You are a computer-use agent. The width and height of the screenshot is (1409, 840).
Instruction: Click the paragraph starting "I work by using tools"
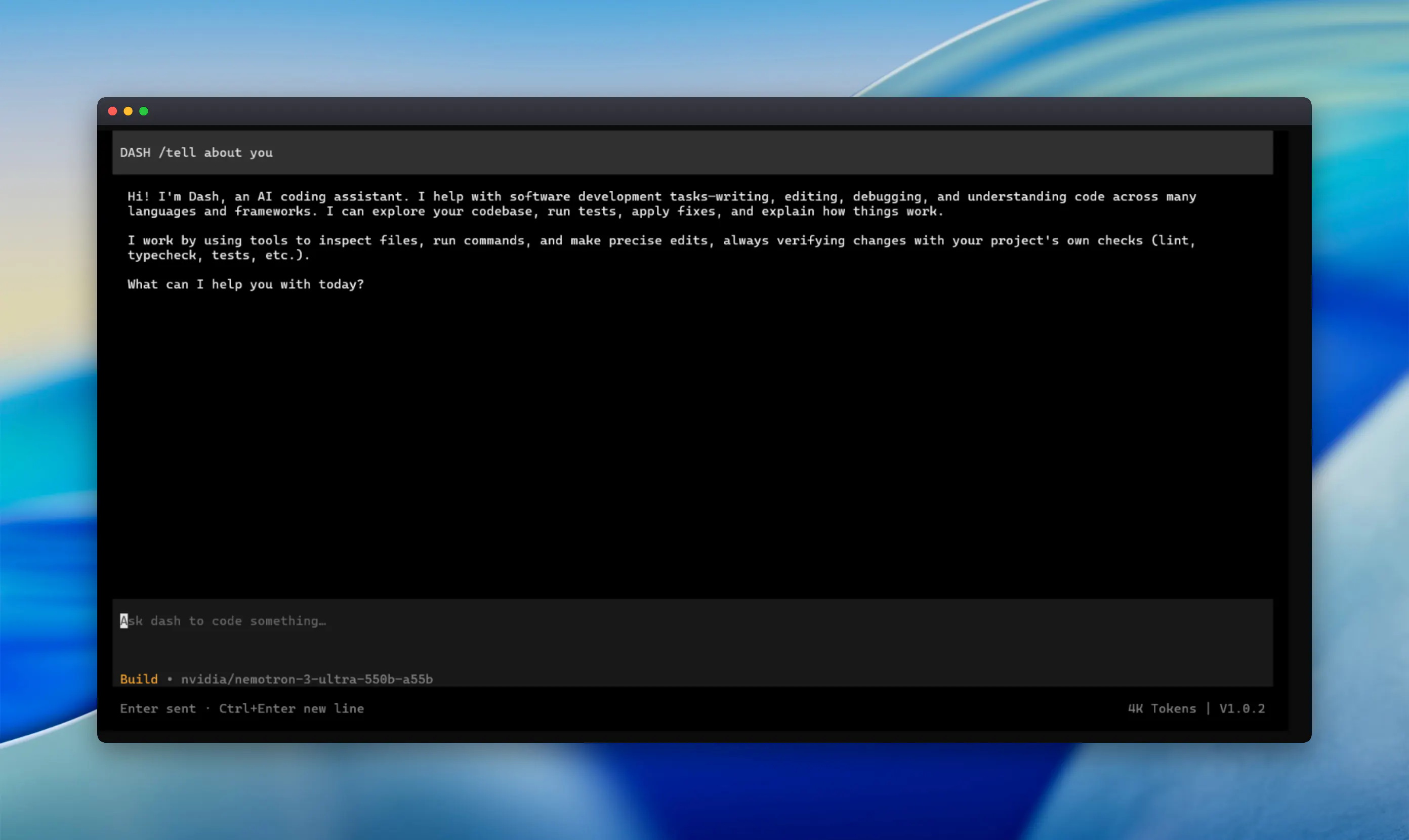(x=661, y=248)
